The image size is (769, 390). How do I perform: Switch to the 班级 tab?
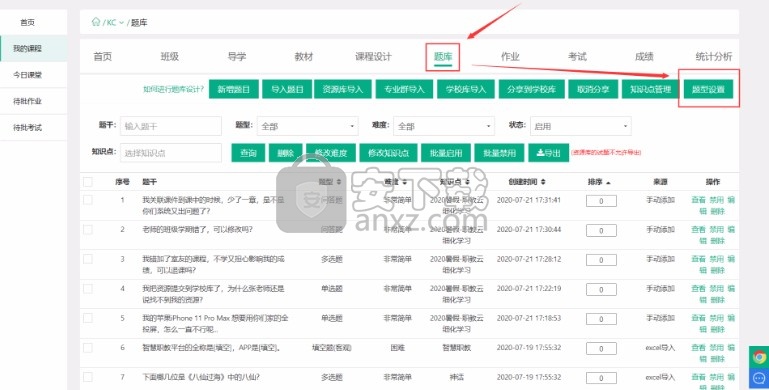(170, 56)
